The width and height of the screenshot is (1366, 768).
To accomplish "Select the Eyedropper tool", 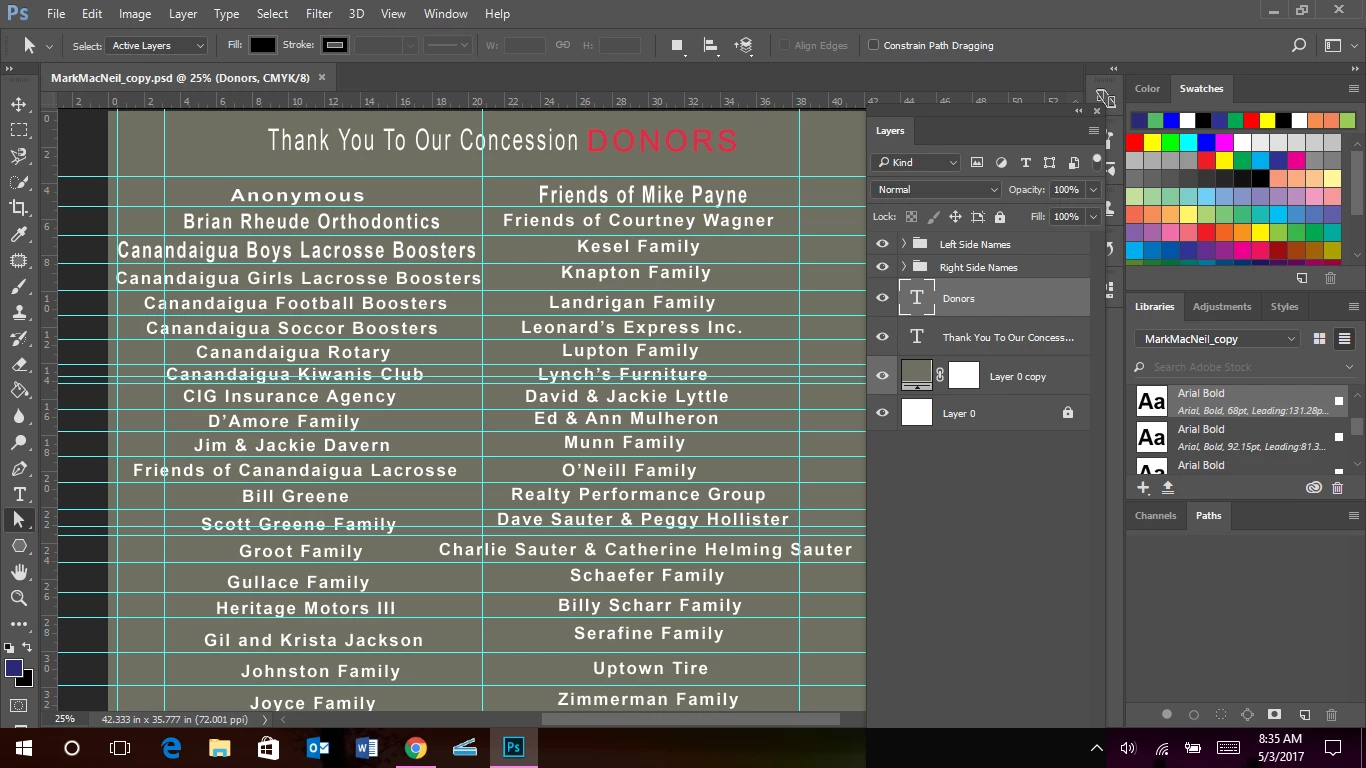I will point(19,234).
